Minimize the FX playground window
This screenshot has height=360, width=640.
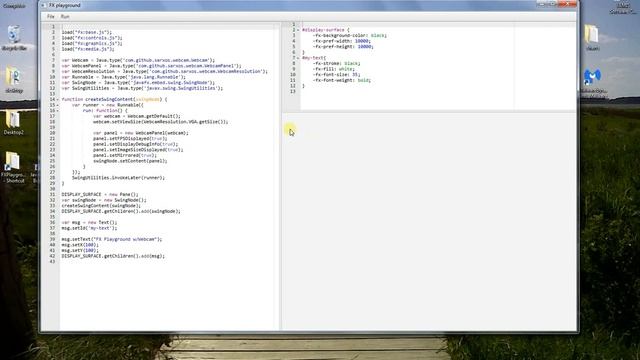(542, 4)
